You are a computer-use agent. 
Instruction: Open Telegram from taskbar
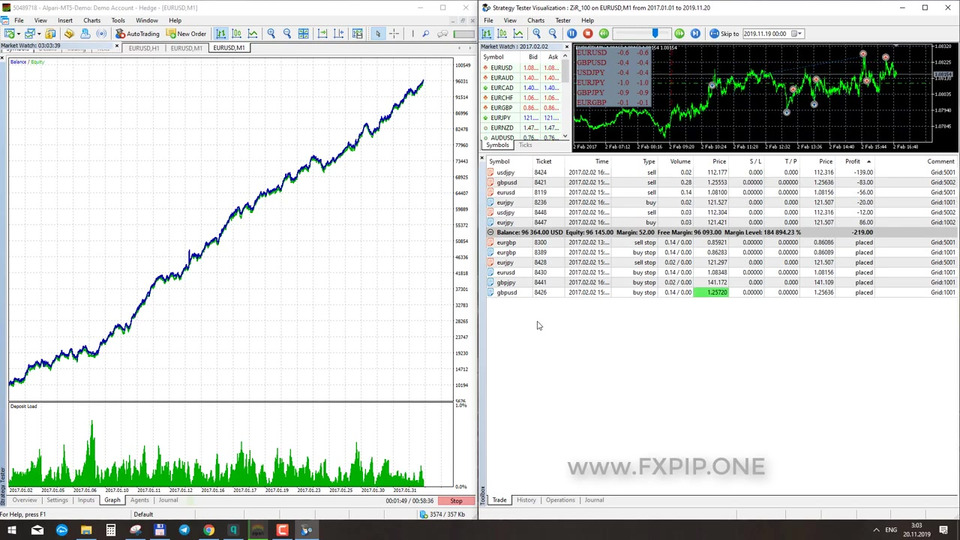point(184,530)
